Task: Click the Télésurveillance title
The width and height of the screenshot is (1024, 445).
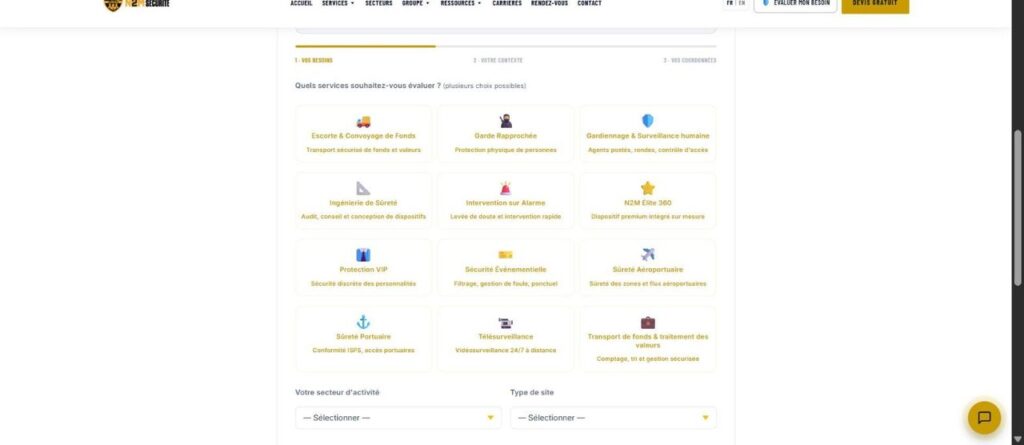Action: 505,337
